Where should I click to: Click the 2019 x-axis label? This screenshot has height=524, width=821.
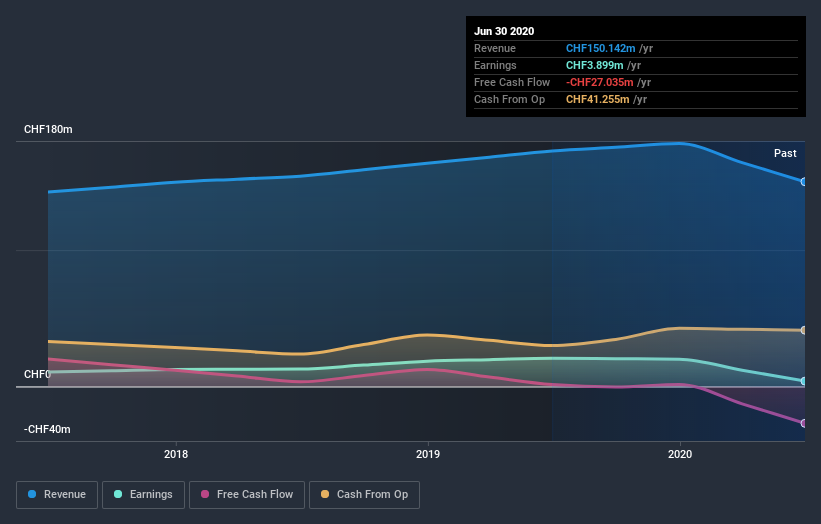pos(428,454)
